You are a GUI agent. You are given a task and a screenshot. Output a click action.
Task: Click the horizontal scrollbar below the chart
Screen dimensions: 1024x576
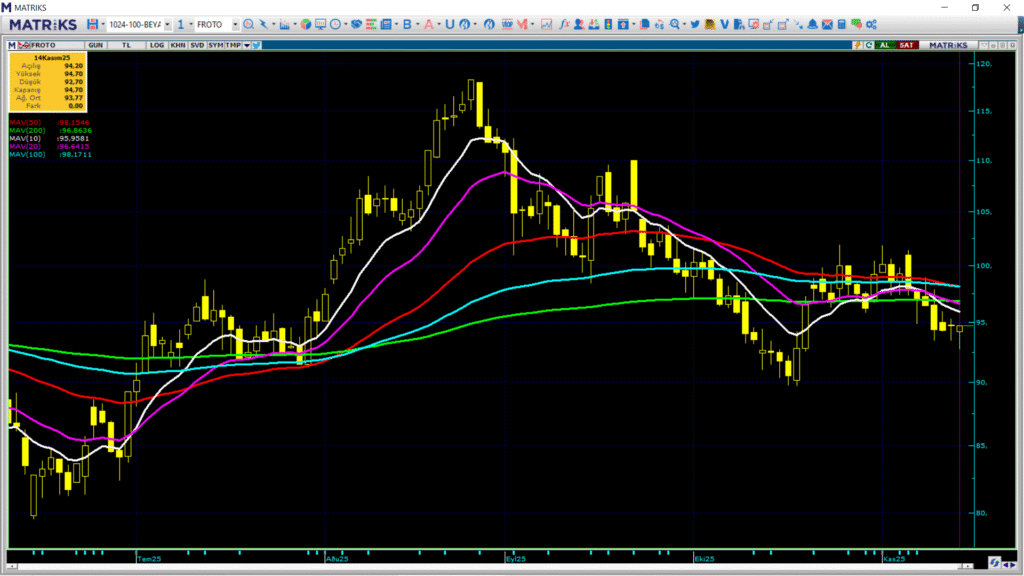(x=500, y=564)
